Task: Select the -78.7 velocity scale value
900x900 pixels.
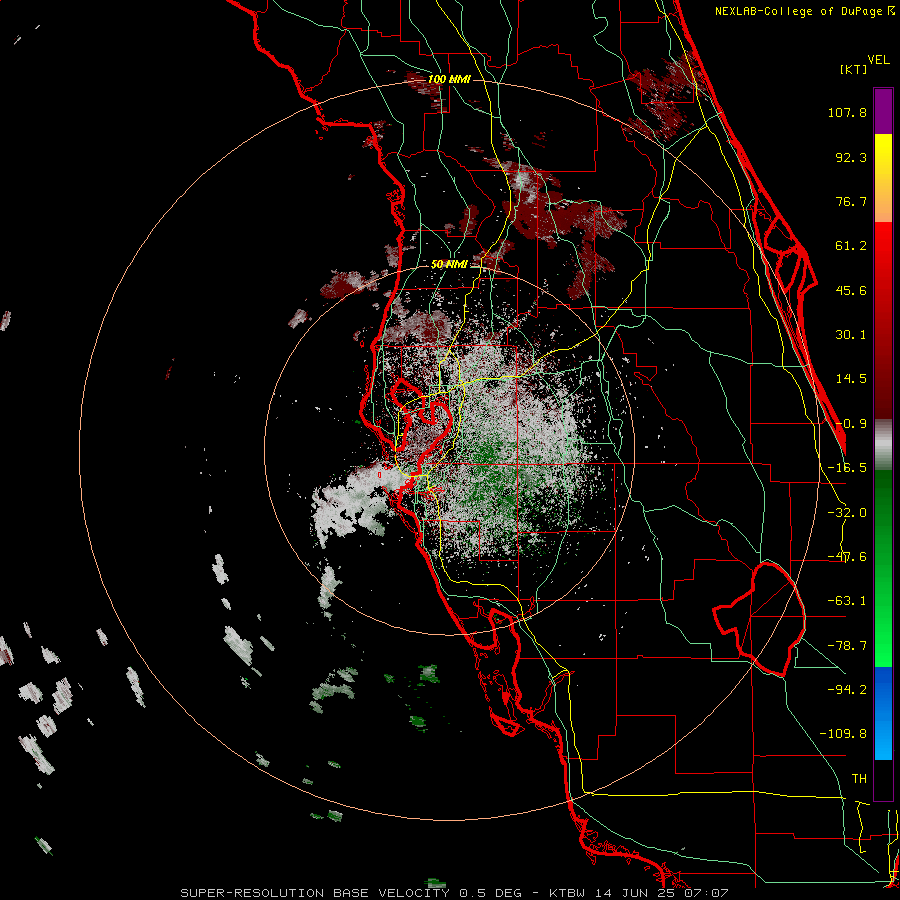Action: tap(847, 646)
